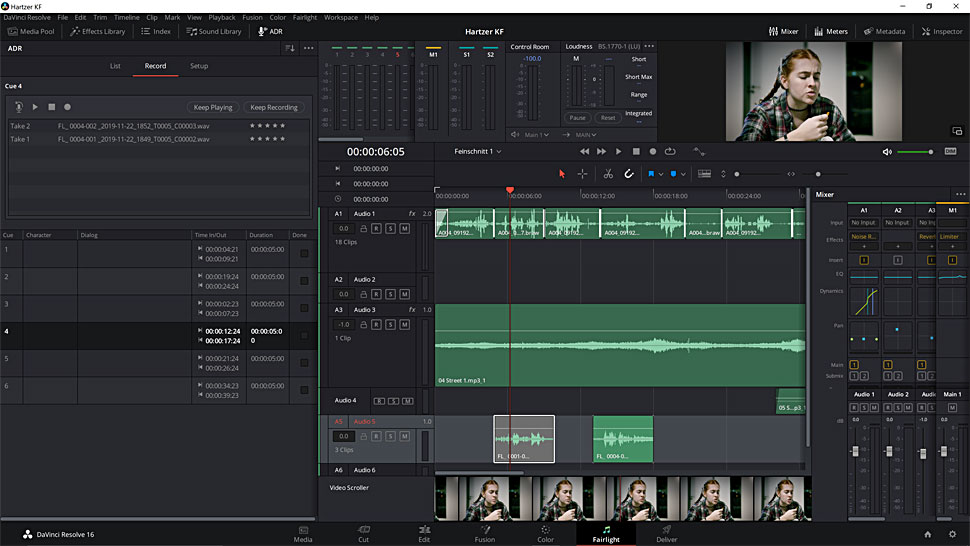
Task: Expand marker color dropdown
Action: pos(683,174)
